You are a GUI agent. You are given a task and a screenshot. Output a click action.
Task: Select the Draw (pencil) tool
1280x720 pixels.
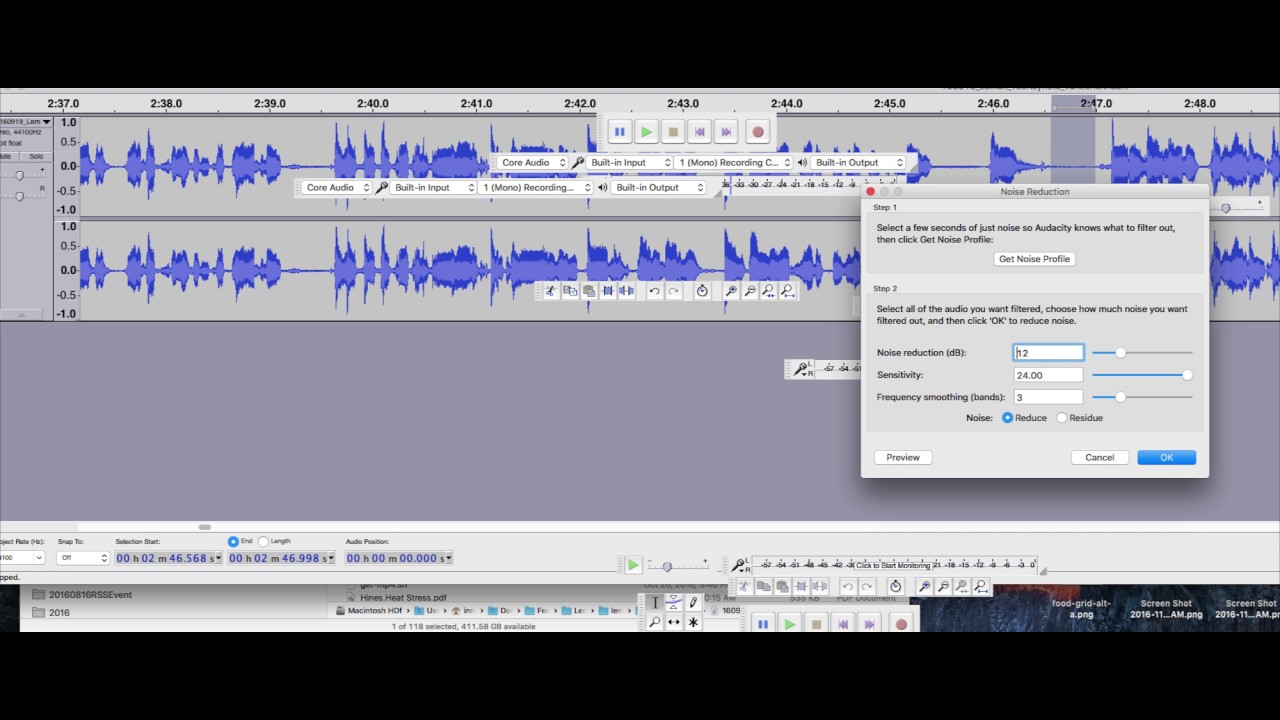point(693,603)
